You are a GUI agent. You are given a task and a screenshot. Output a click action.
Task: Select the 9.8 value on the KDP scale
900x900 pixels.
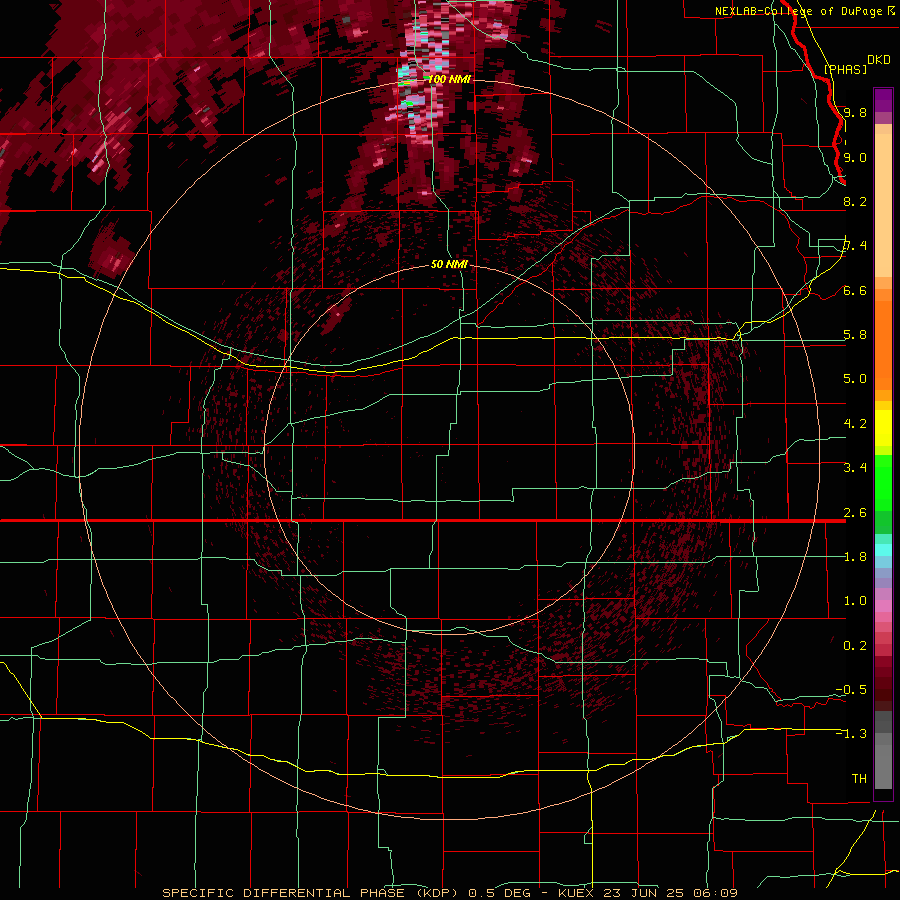(855, 112)
